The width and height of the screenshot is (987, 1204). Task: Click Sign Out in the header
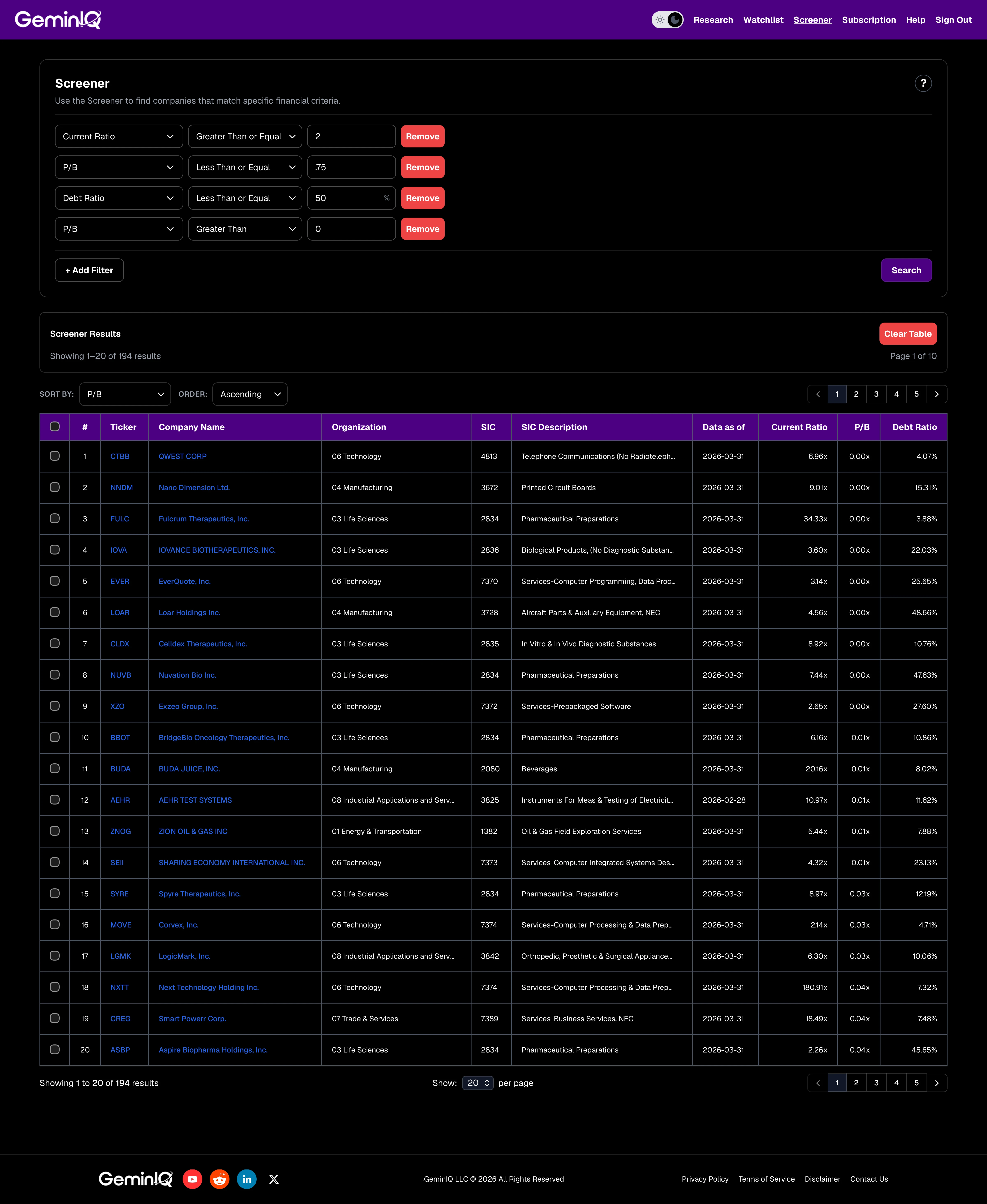coord(953,20)
